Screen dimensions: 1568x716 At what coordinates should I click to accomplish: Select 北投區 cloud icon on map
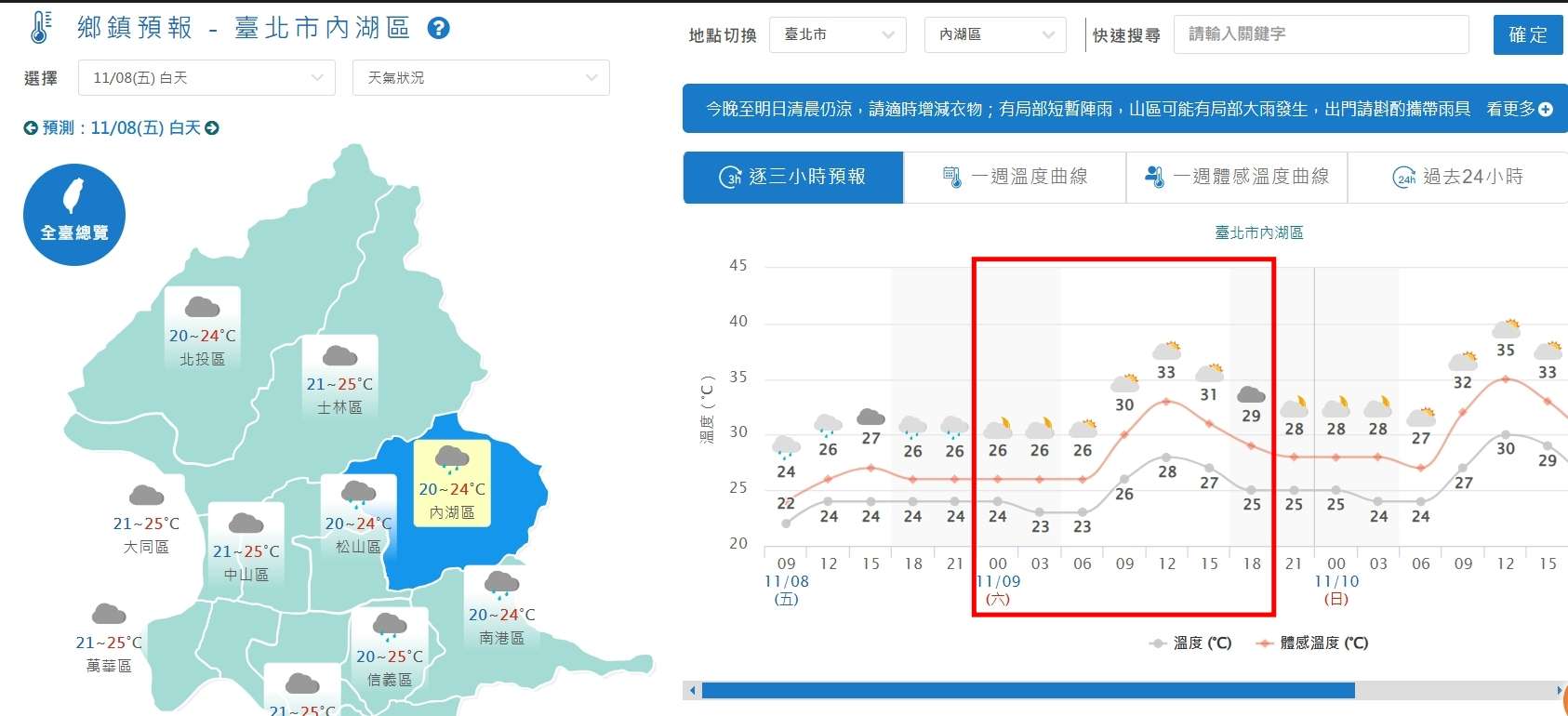(202, 307)
